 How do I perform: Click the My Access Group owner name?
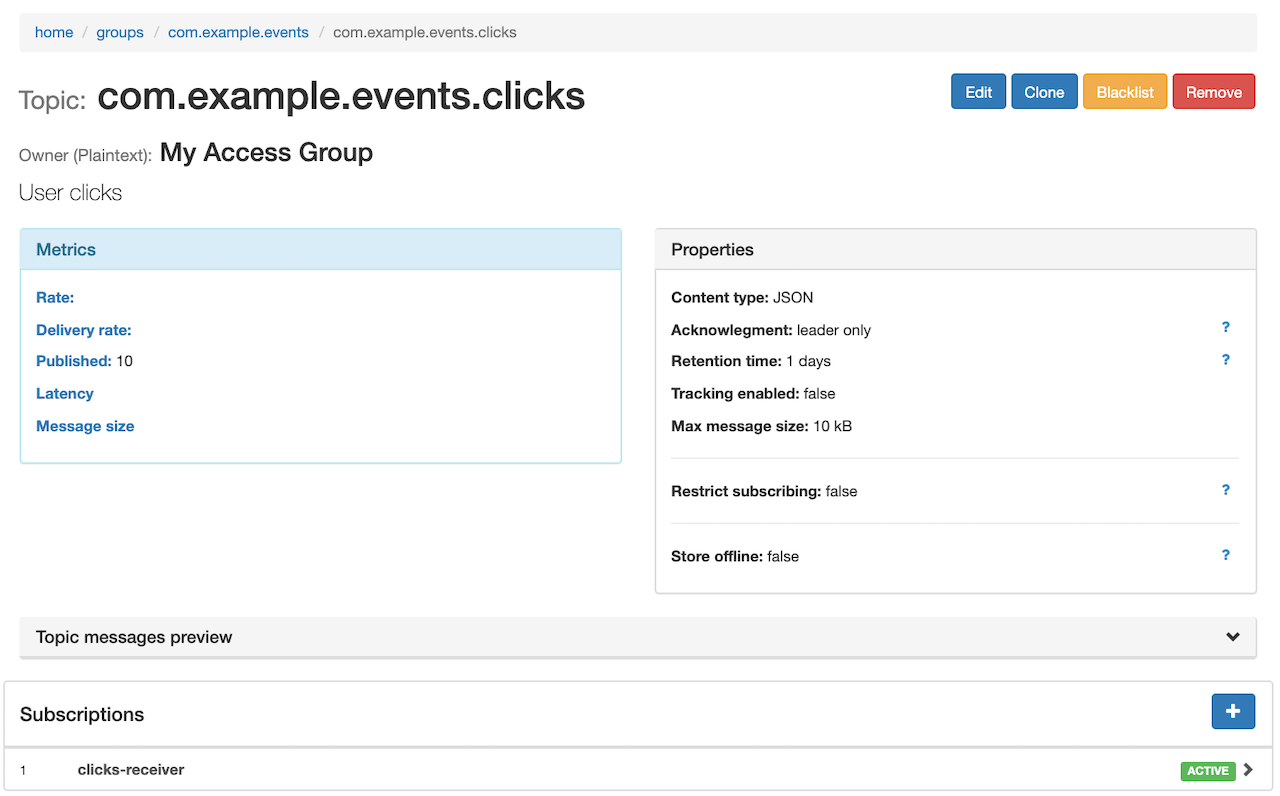(x=266, y=153)
